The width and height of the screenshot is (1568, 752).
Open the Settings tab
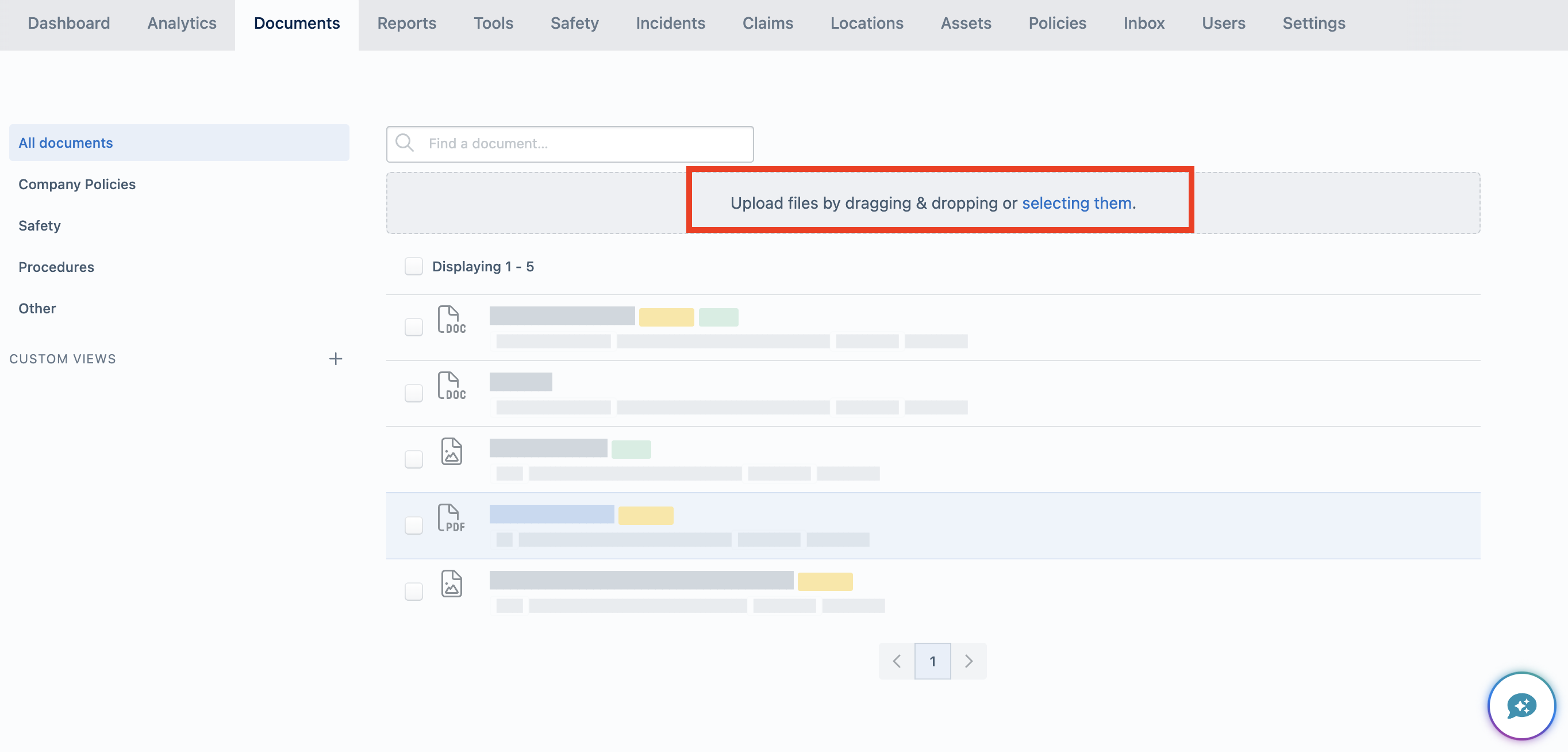[x=1313, y=23]
